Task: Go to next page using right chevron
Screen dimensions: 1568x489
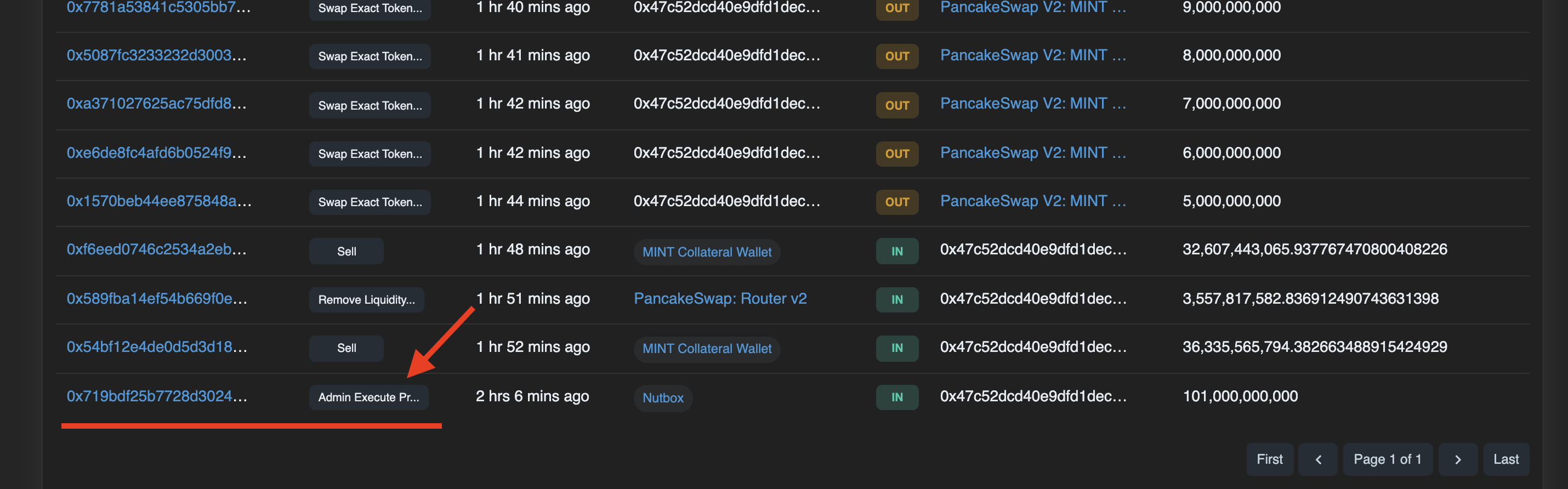Action: (x=1457, y=459)
